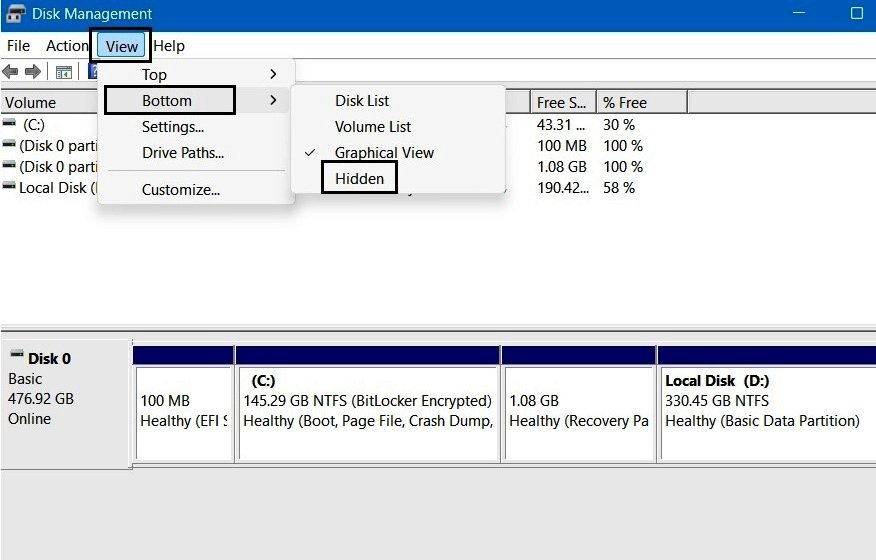Click the Disk 0 Basic disk label
The height and width of the screenshot is (560, 876).
[66, 405]
